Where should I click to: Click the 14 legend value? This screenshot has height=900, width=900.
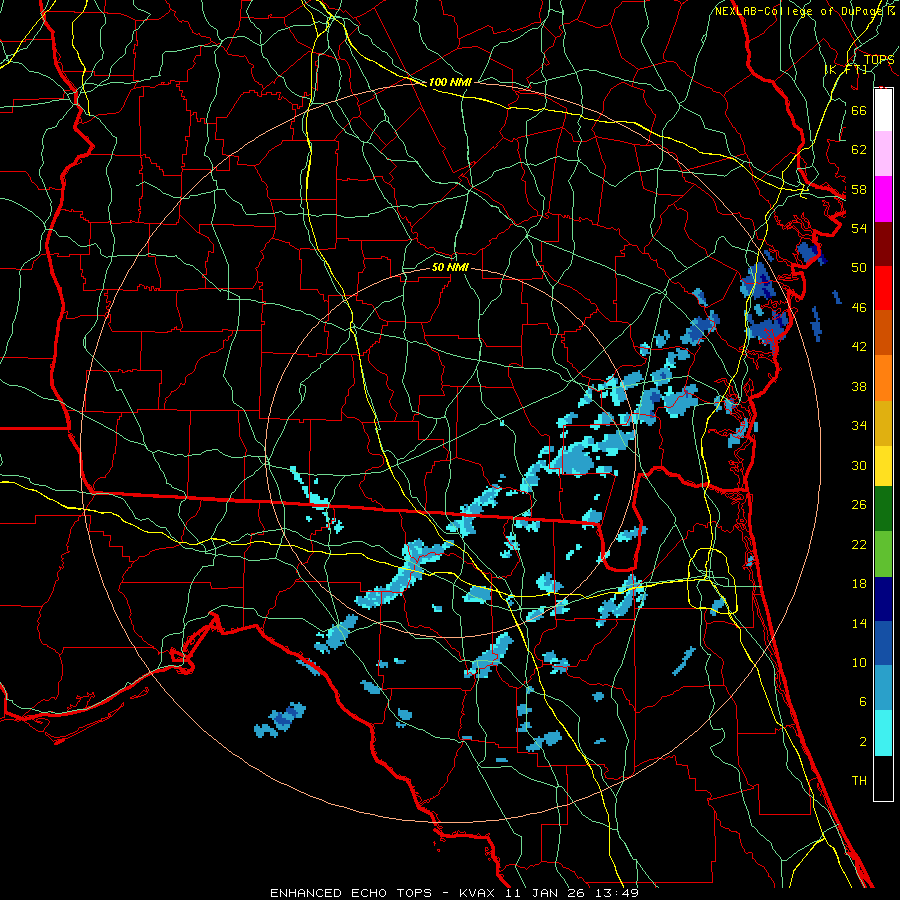[859, 623]
